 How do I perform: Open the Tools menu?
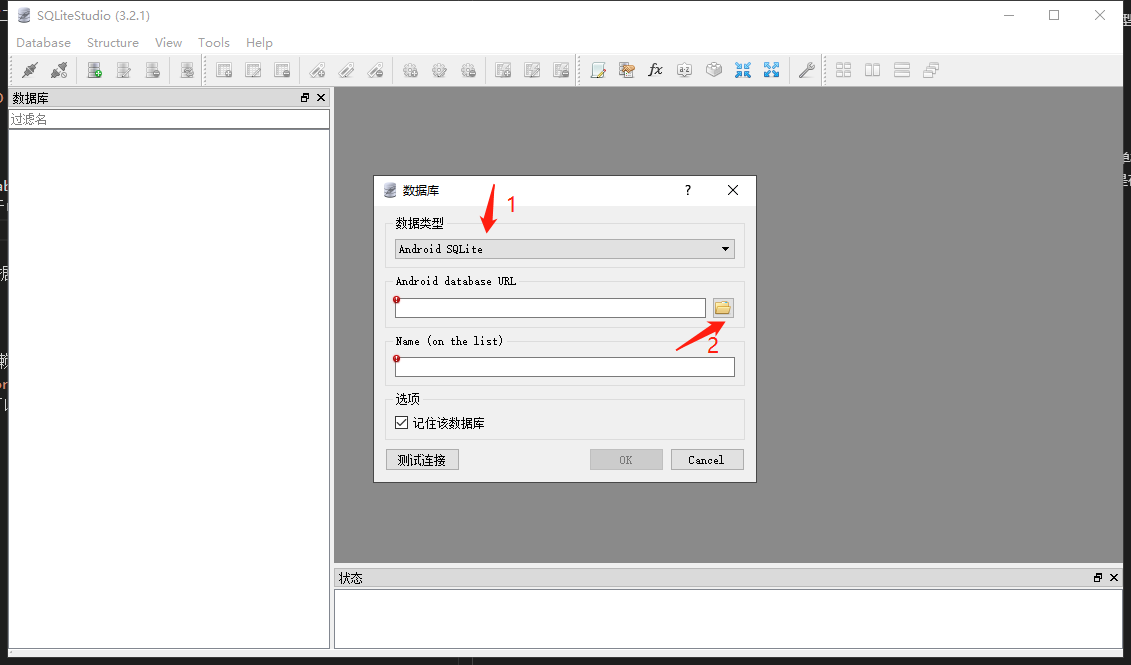point(214,43)
